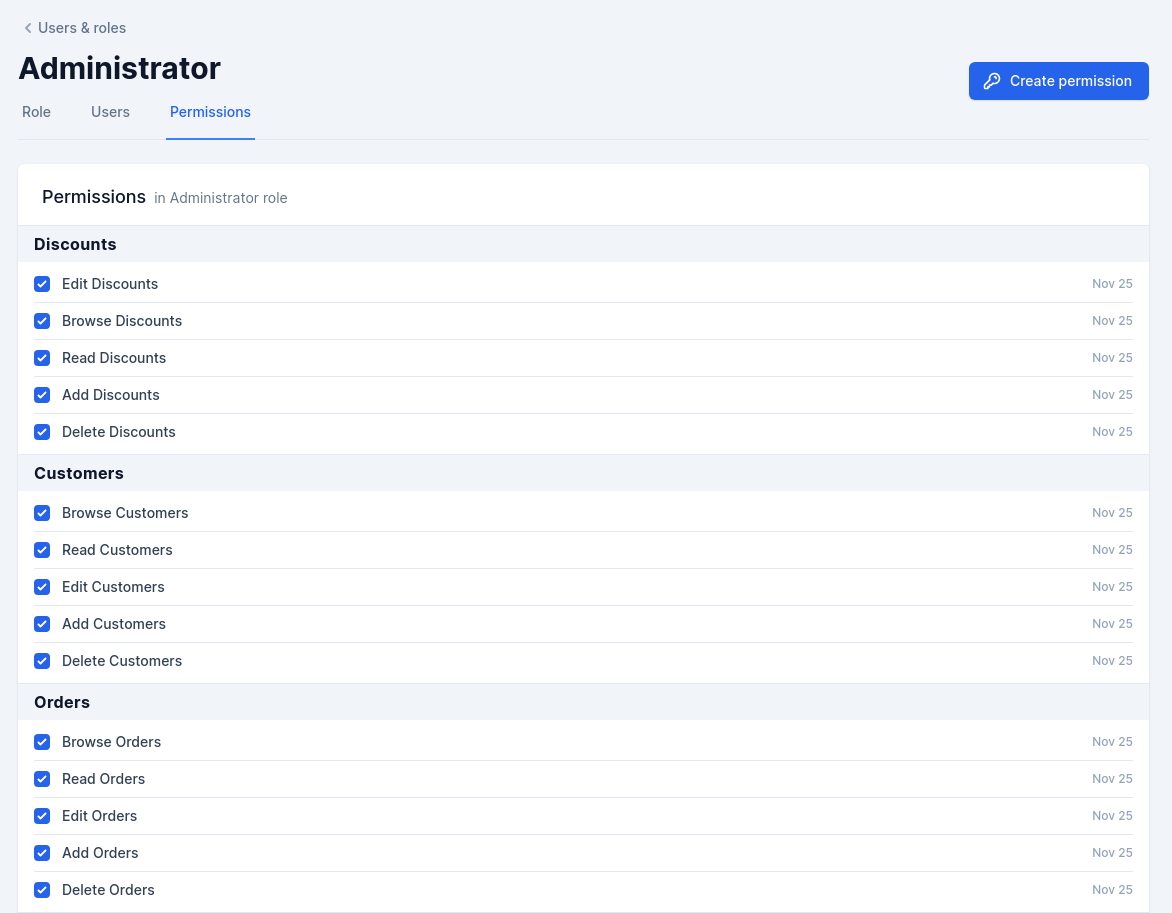Disable the Edit Customers checkbox
Screen dimensions: 1172x913
pos(42,587)
